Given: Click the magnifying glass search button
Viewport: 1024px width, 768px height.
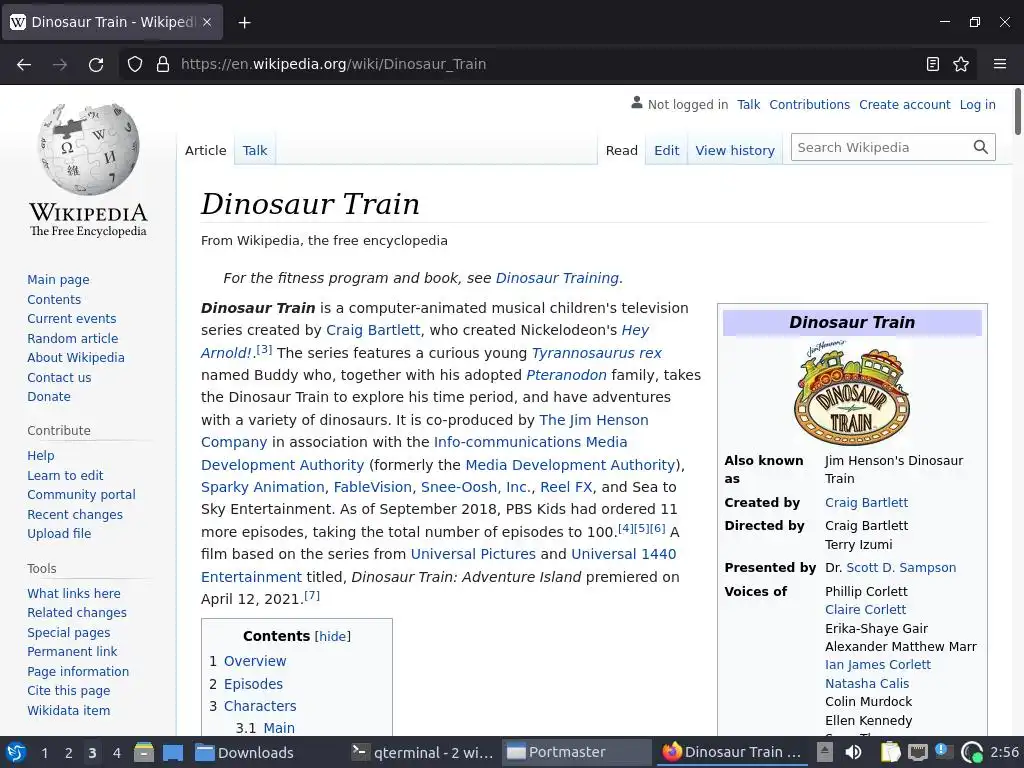Looking at the screenshot, I should pos(980,148).
